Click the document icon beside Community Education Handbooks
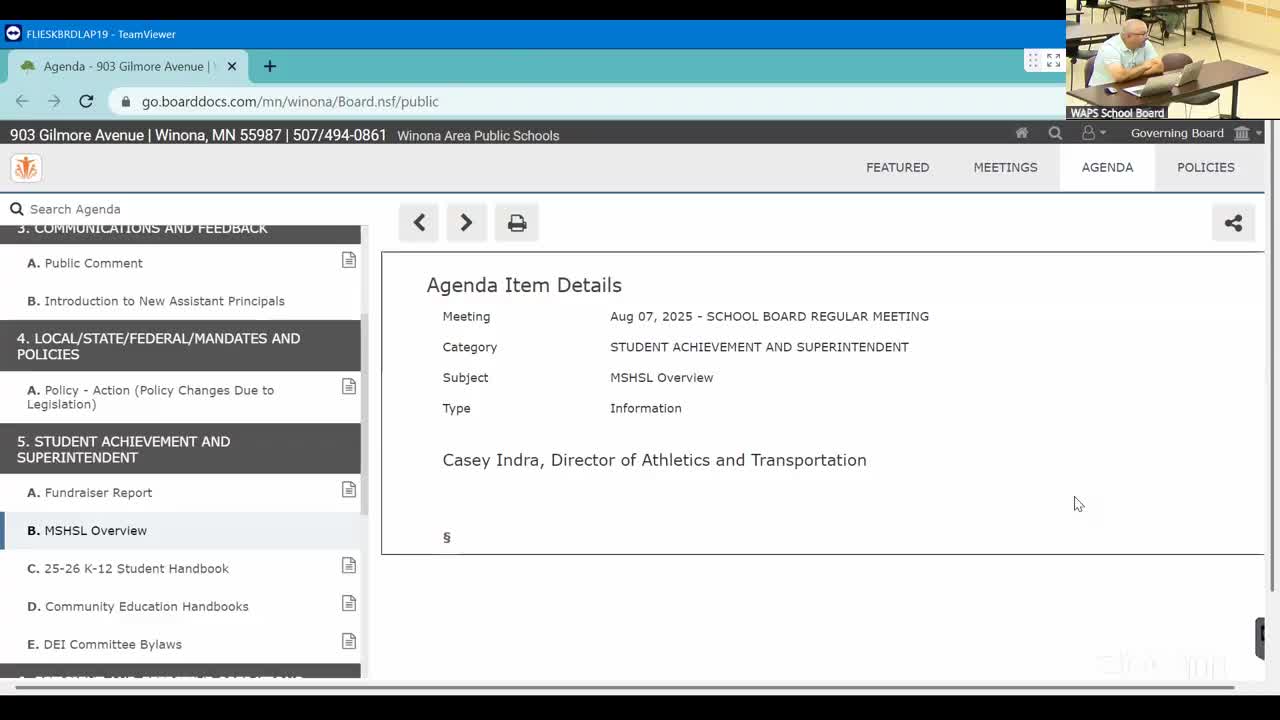This screenshot has height=720, width=1280. (x=349, y=603)
